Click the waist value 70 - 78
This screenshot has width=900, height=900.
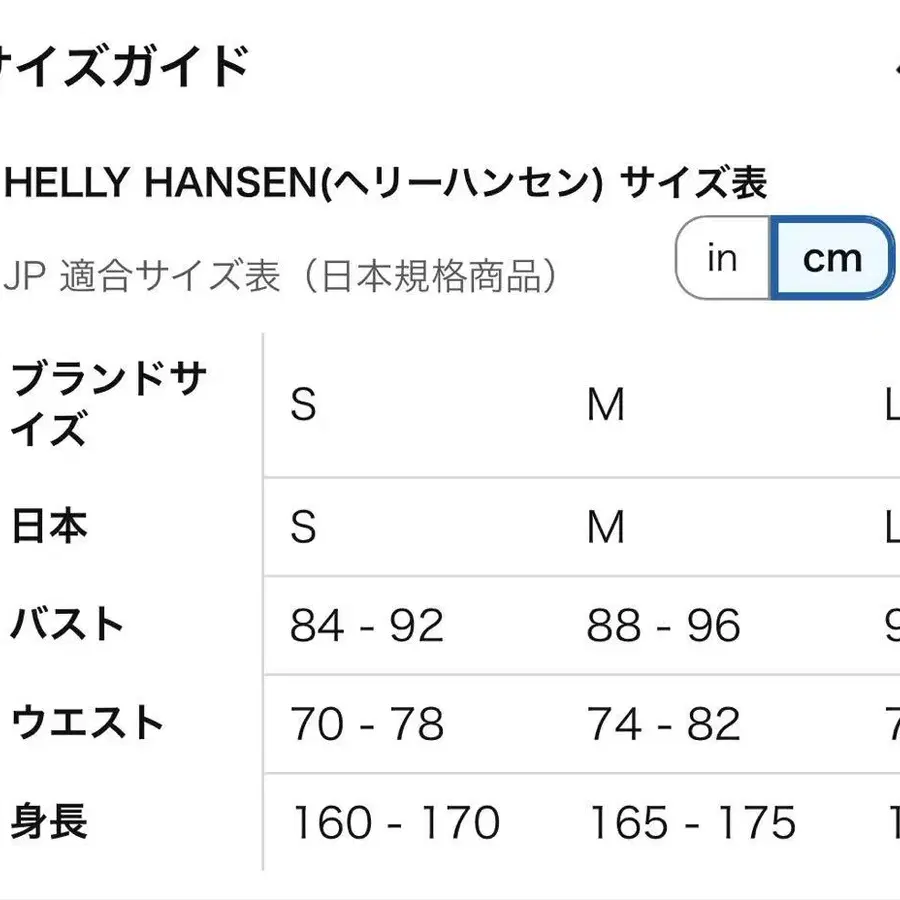tap(367, 724)
